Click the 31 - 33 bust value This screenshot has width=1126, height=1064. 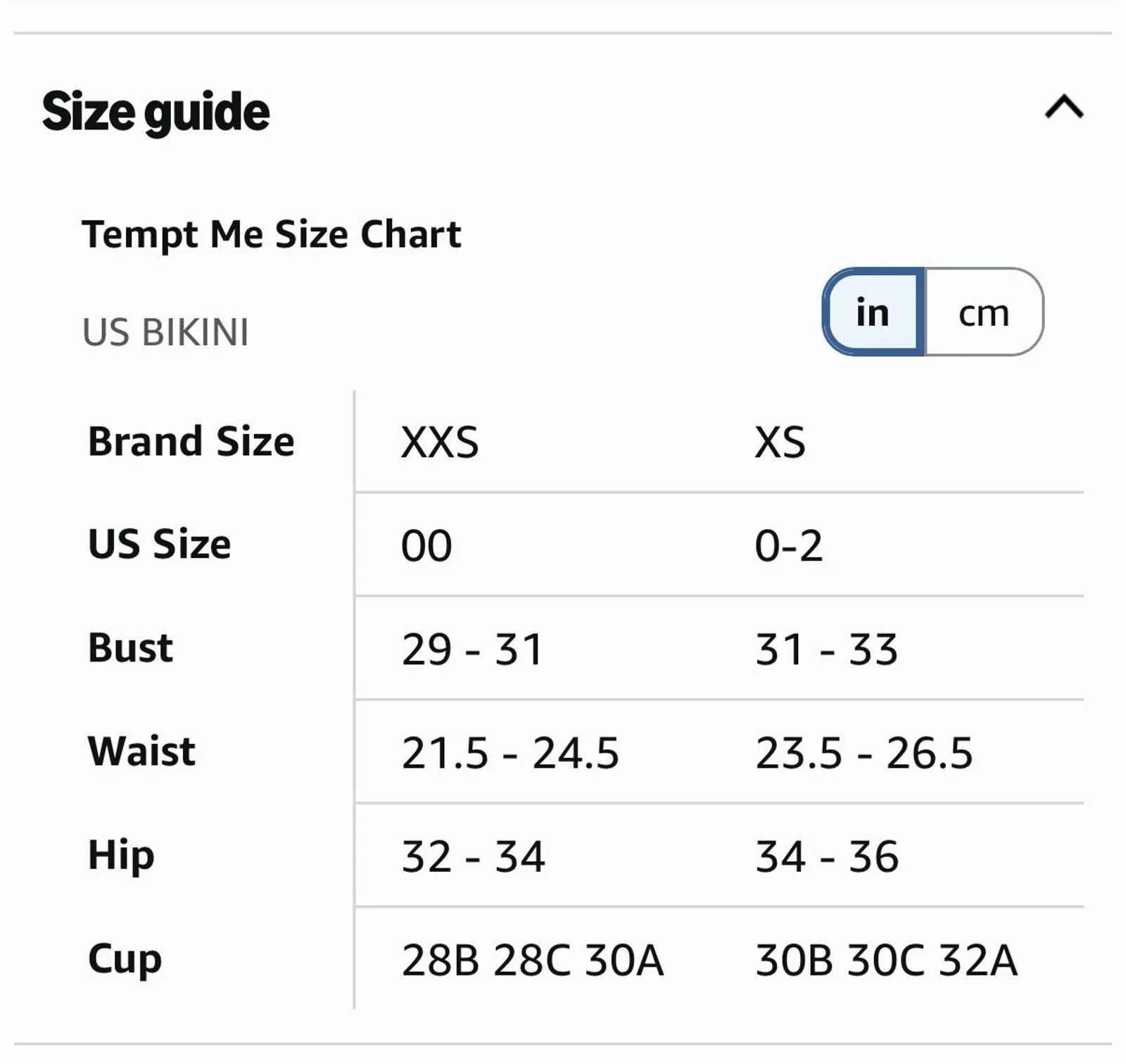(826, 649)
